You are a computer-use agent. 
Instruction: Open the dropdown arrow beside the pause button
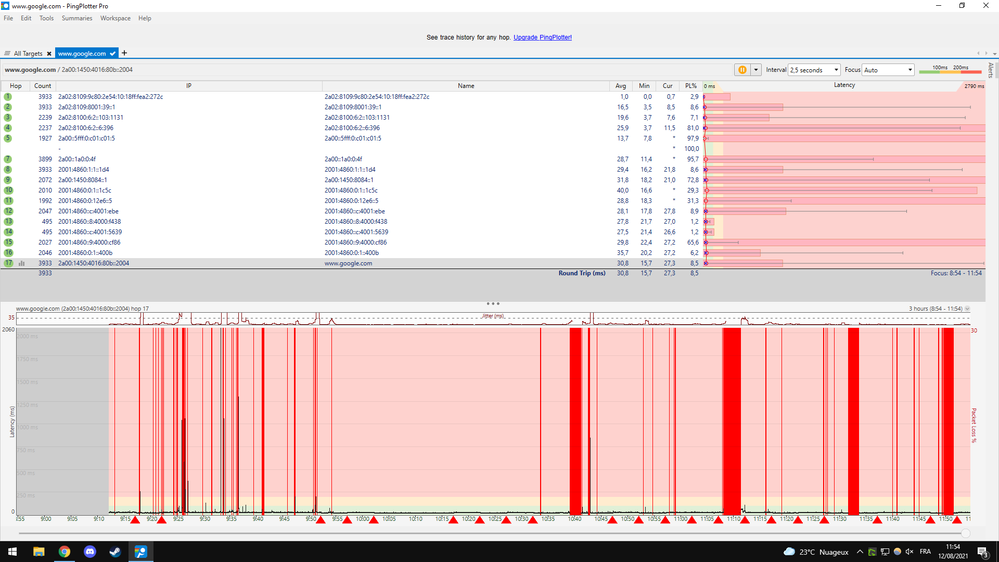pyautogui.click(x=756, y=69)
